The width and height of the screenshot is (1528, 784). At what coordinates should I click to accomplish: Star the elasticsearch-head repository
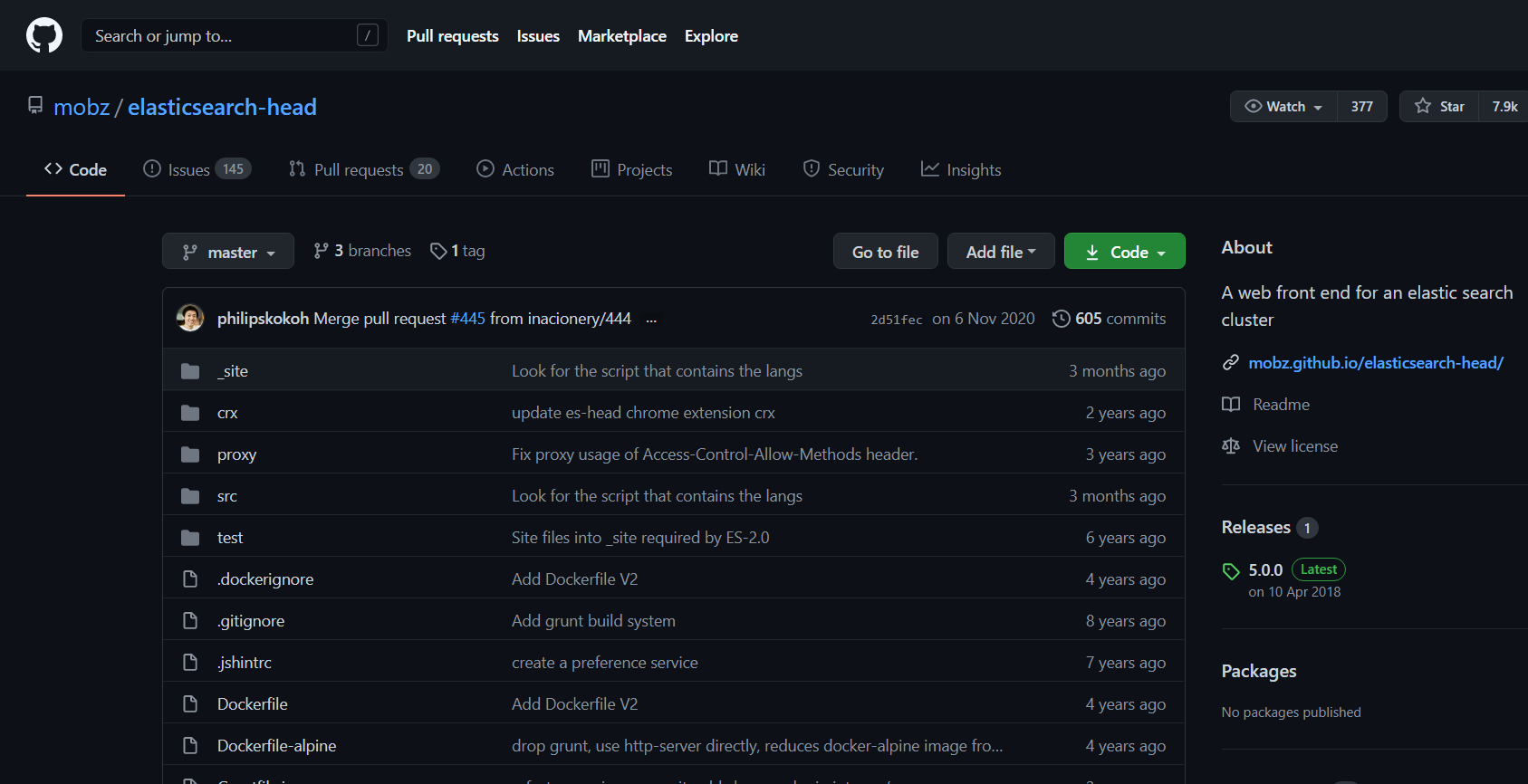coord(1439,107)
